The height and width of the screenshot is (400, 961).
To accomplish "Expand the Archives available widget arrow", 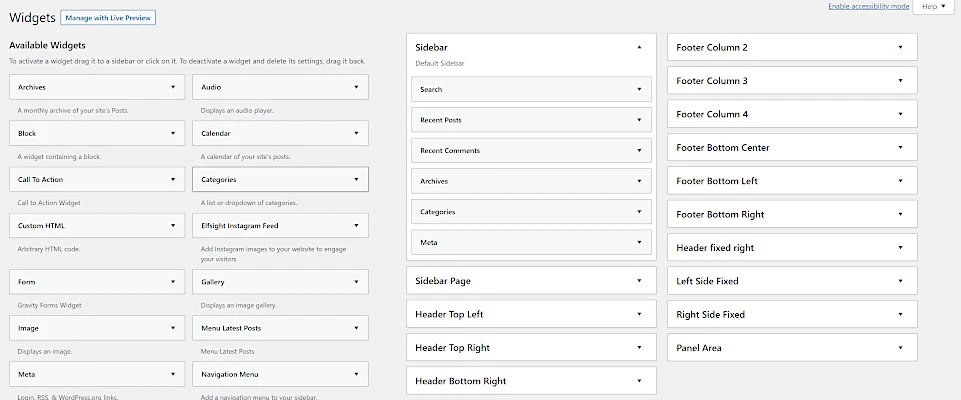I will [x=173, y=87].
